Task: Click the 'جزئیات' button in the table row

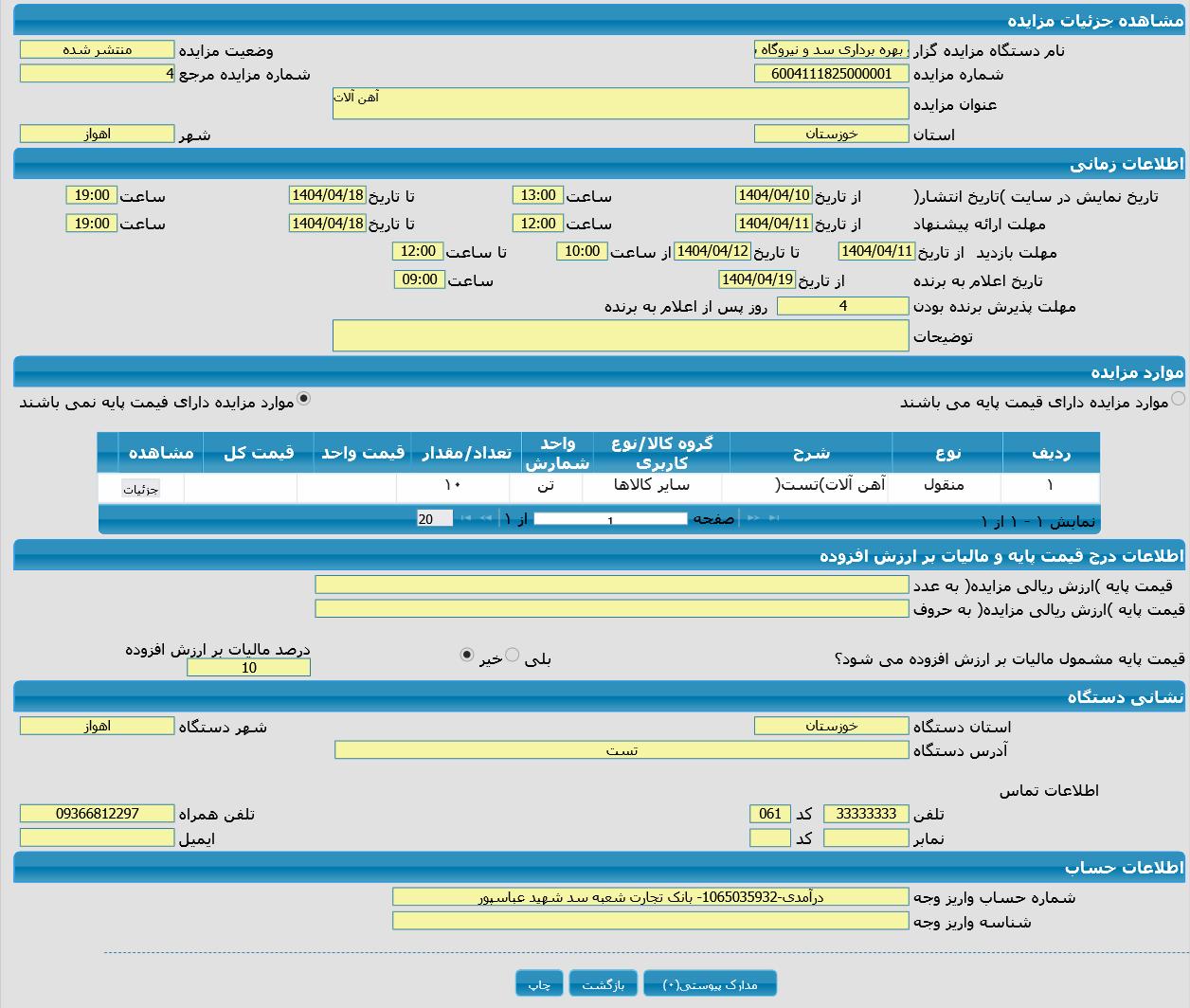Action: click(x=141, y=489)
